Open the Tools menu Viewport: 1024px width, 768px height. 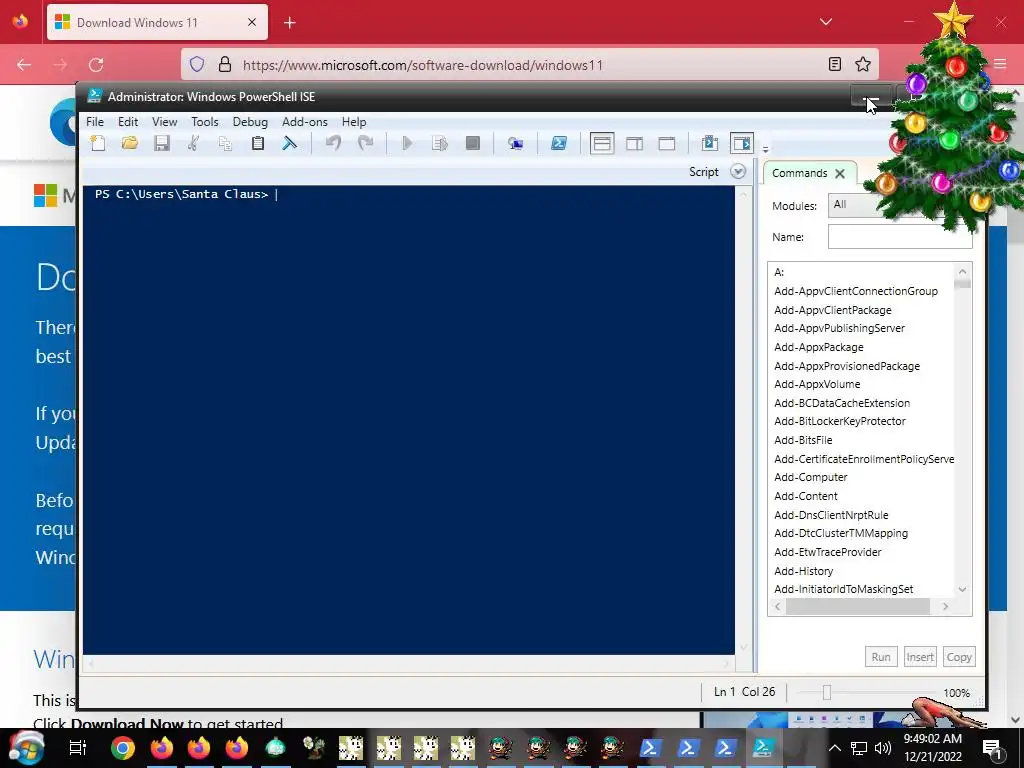coord(204,121)
